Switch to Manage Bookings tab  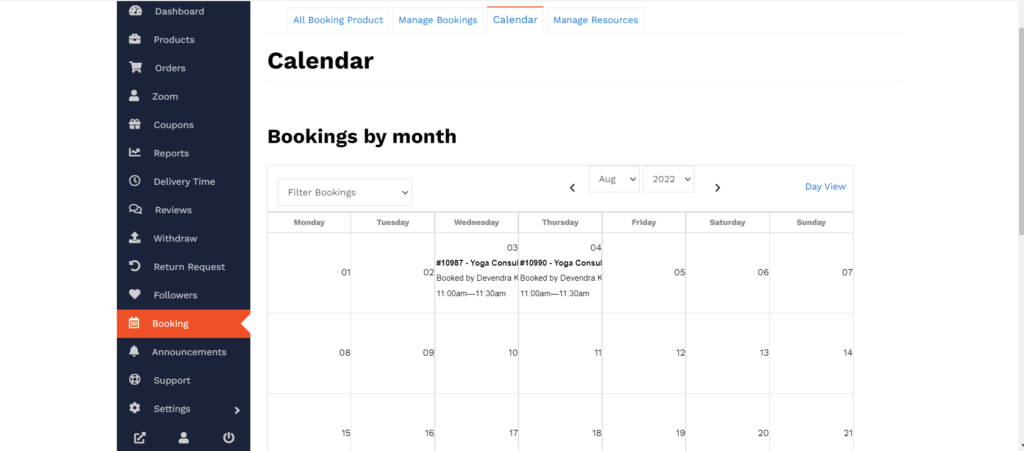(x=438, y=20)
